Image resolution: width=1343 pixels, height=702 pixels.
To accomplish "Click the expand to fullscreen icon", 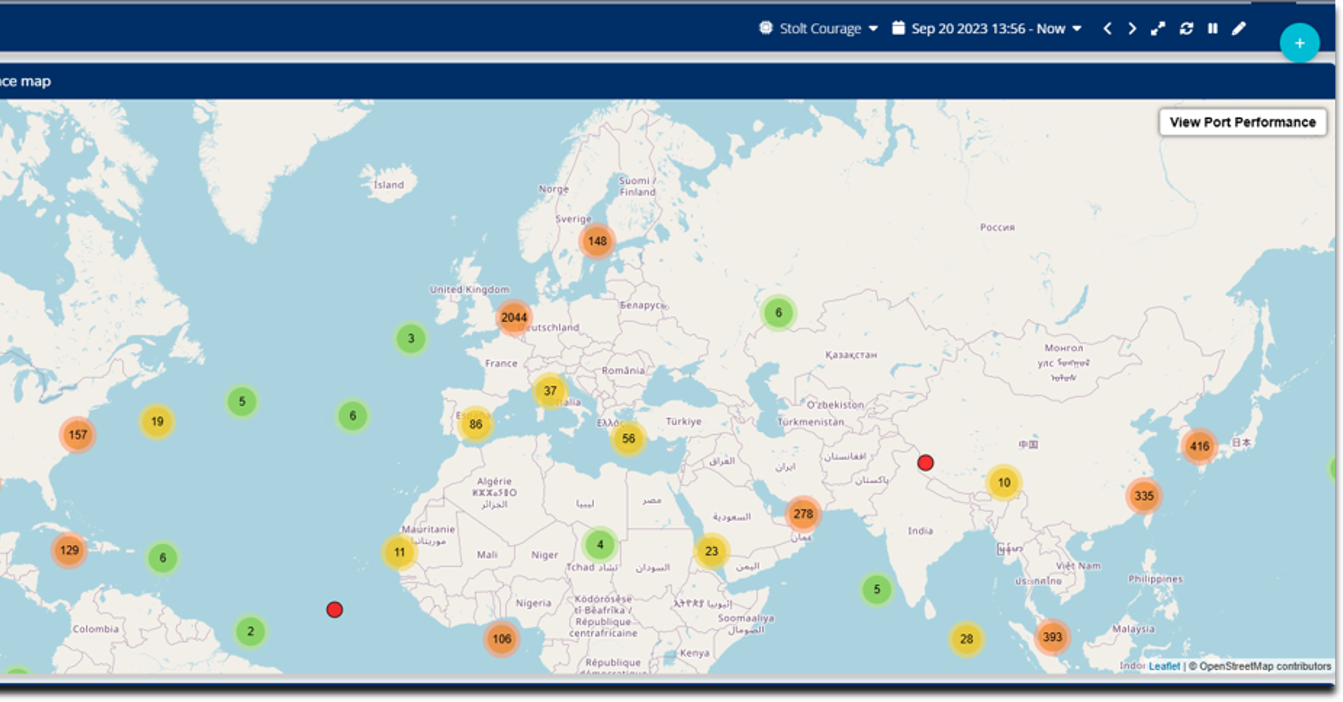I will tap(1158, 29).
